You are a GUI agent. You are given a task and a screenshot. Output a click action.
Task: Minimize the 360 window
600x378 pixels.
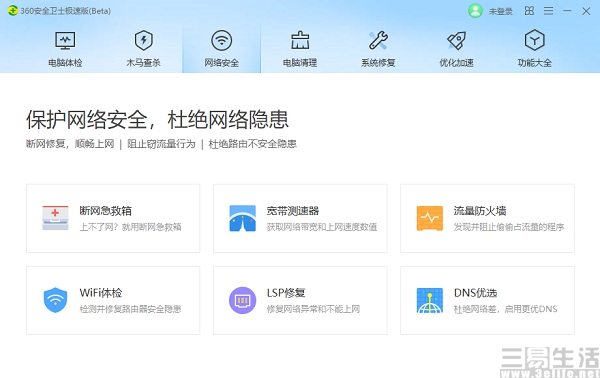point(567,11)
